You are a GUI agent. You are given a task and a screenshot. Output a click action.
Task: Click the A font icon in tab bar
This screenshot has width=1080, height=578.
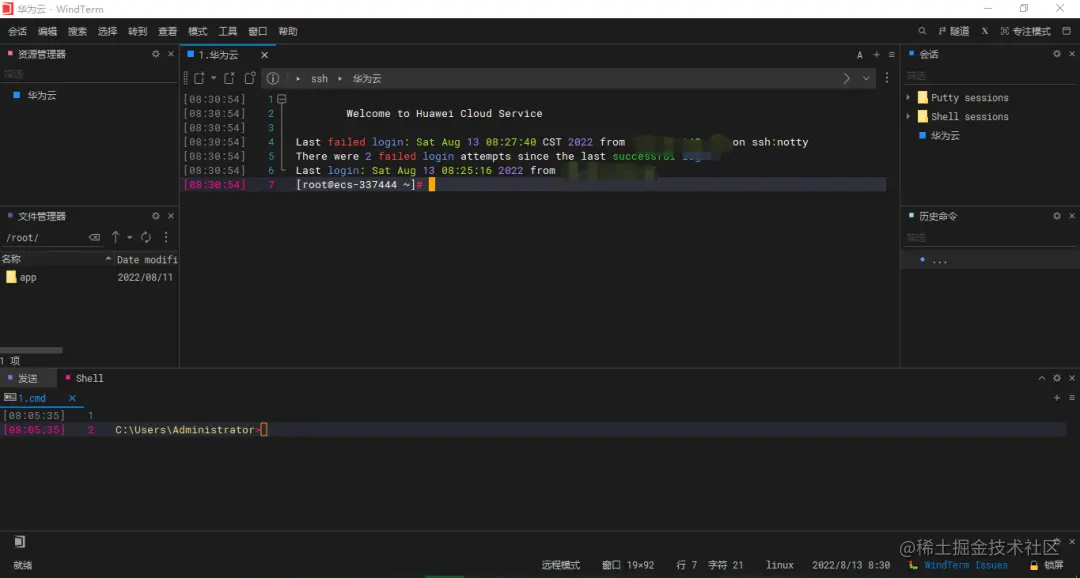[860, 55]
